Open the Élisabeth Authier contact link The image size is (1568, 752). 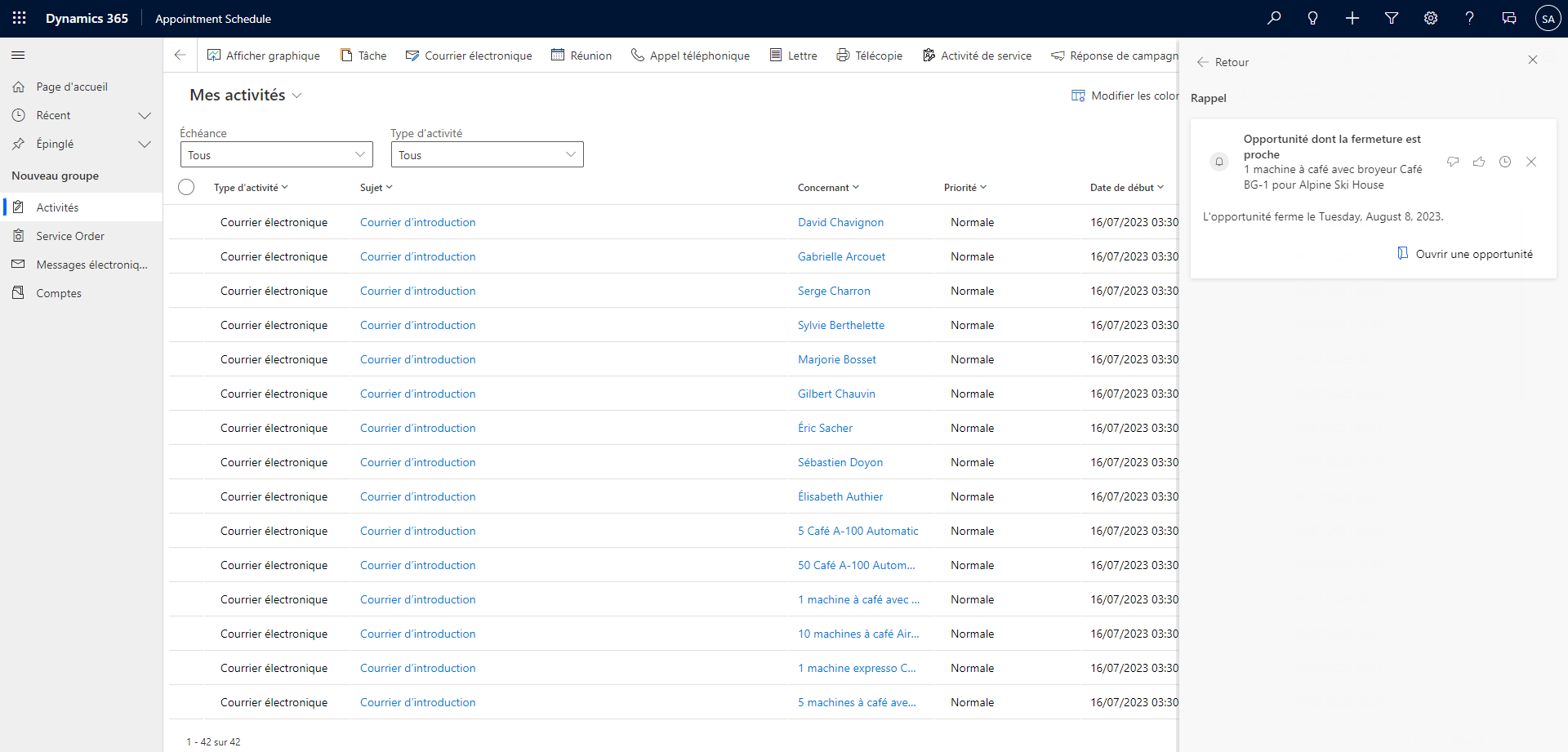(x=840, y=496)
